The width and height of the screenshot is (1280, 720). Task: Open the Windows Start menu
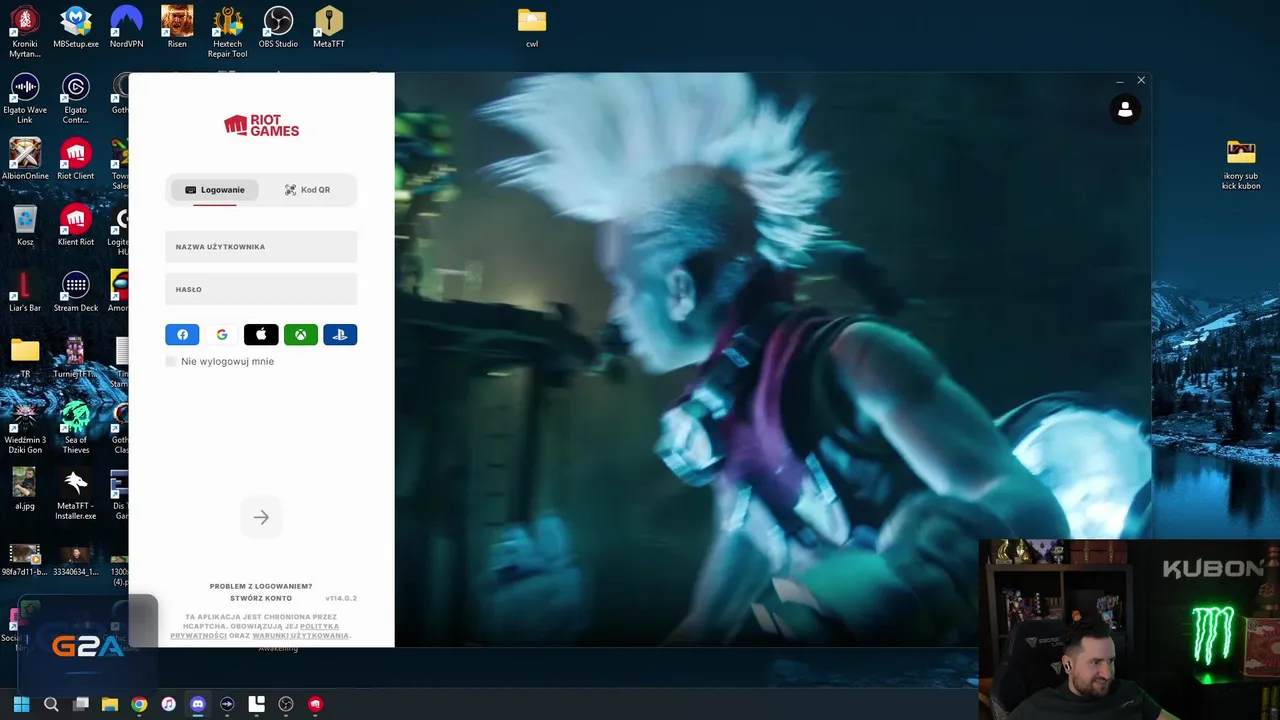tap(21, 704)
